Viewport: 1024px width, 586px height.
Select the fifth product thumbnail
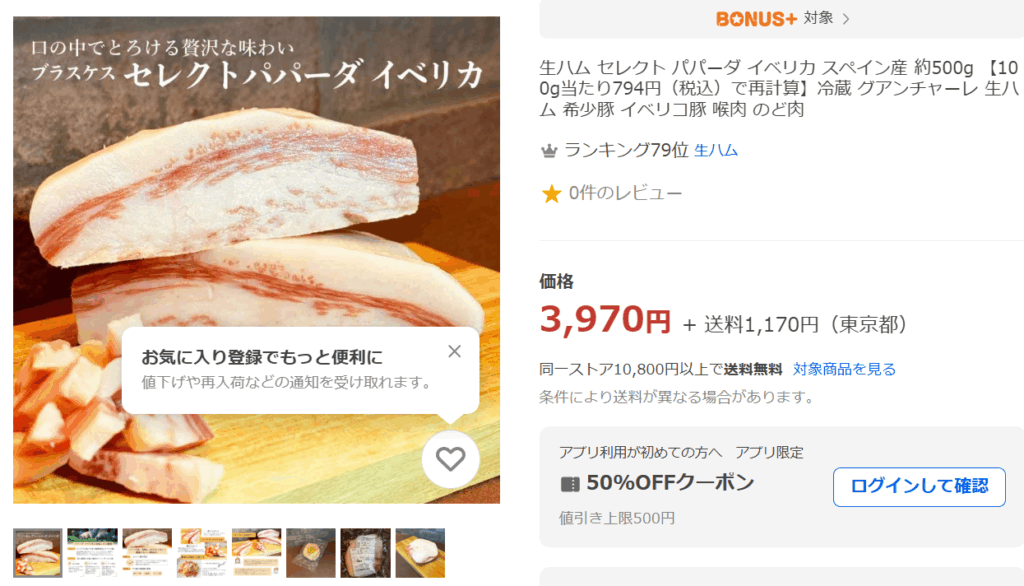(256, 553)
